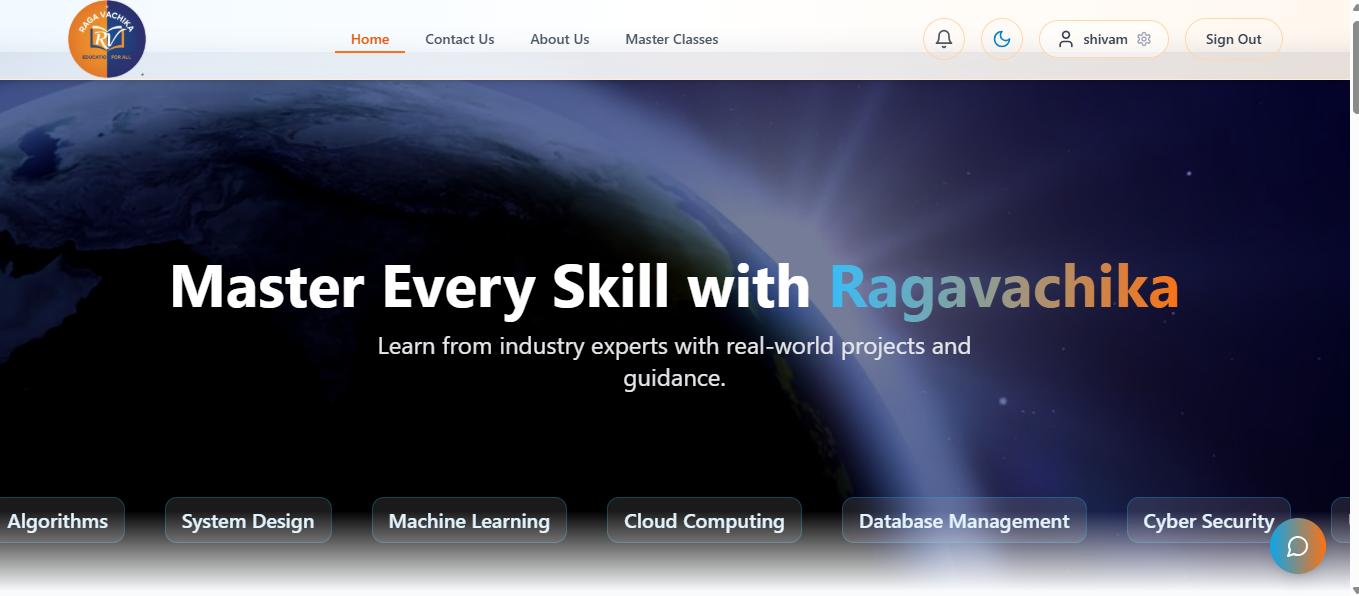Open the chat bubble widget
The height and width of the screenshot is (596, 1359).
pyautogui.click(x=1298, y=546)
